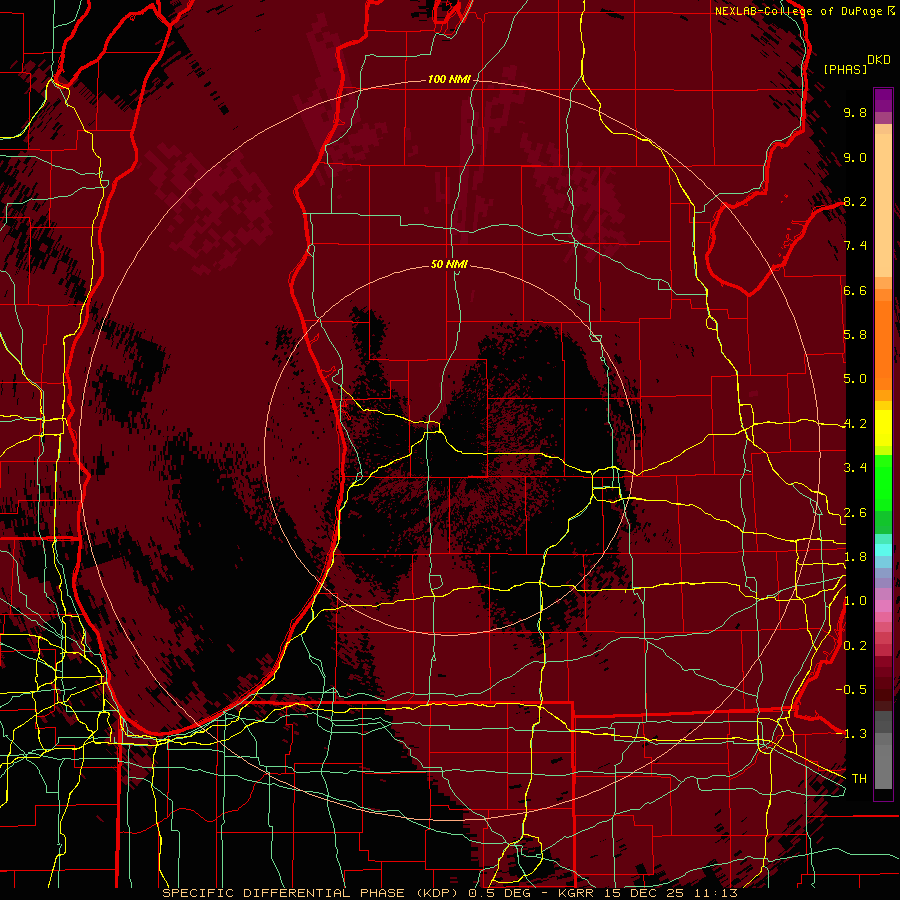This screenshot has width=900, height=900.
Task: Click the 100 NMI range ring label
Action: [x=449, y=79]
